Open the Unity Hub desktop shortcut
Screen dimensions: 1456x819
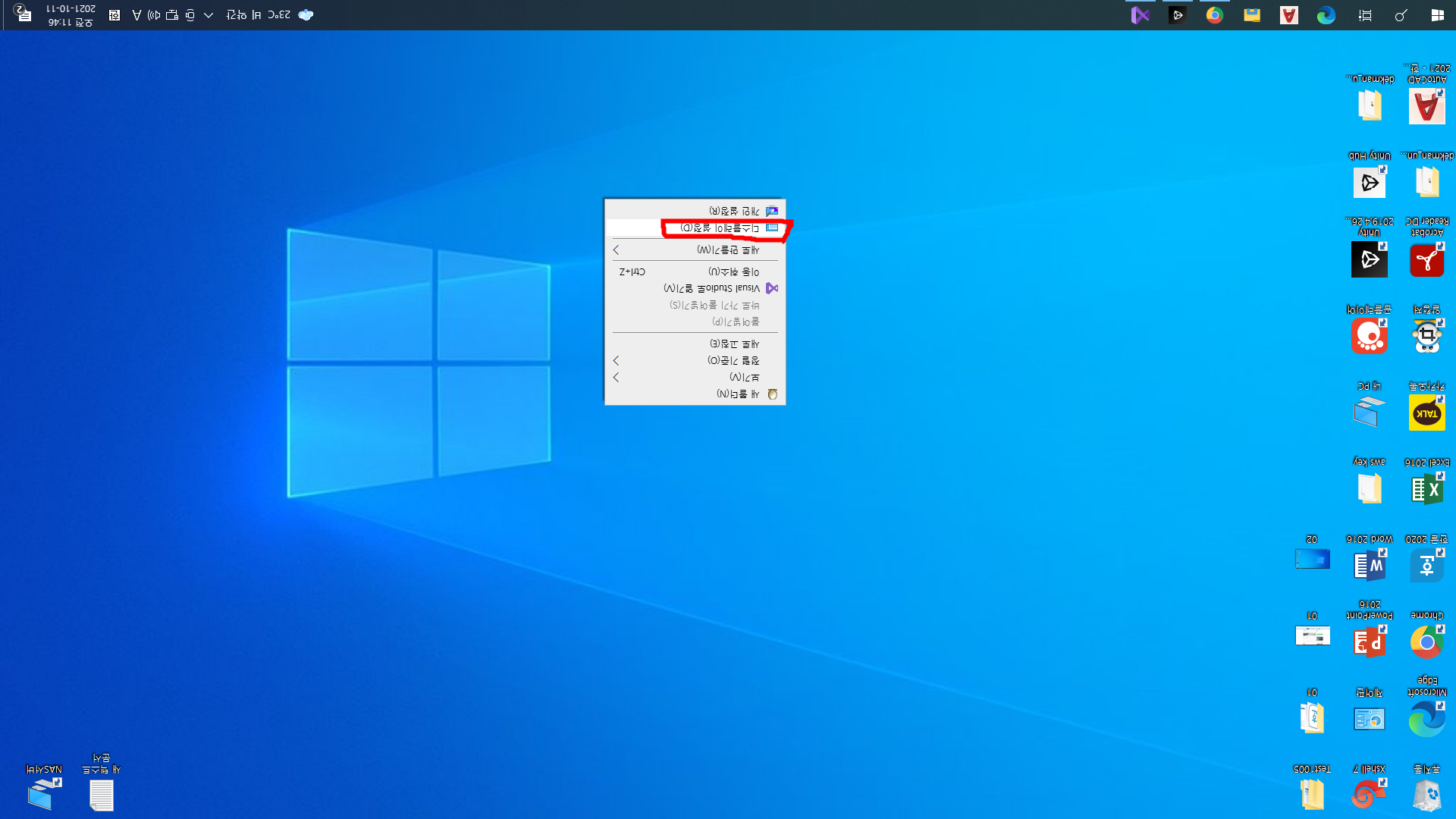1370,175
